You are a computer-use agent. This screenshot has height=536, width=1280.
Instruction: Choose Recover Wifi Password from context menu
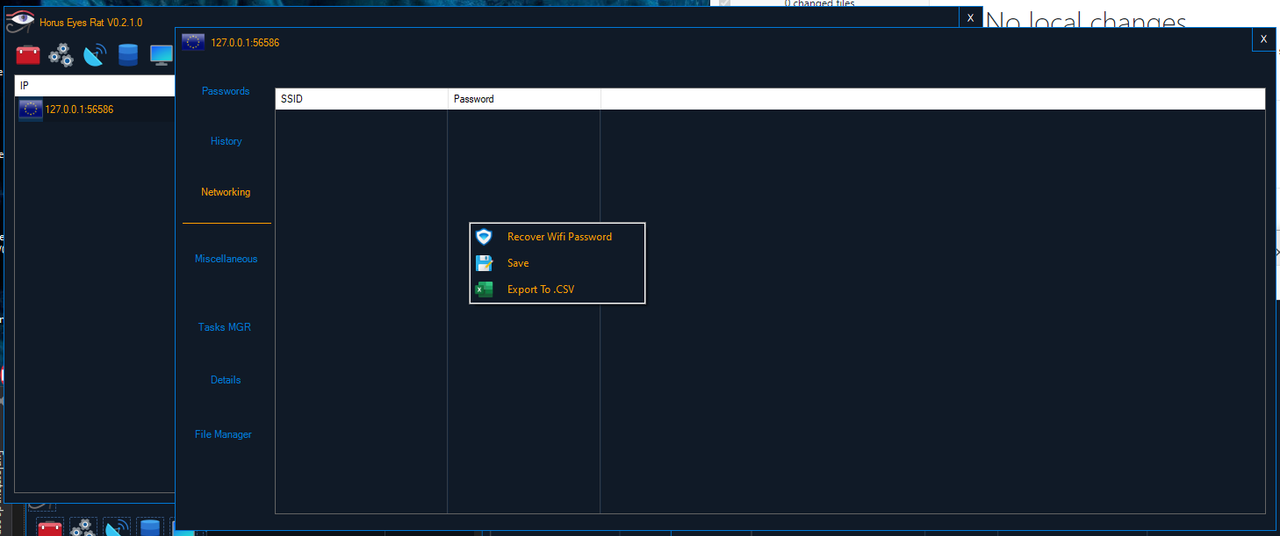pos(559,237)
